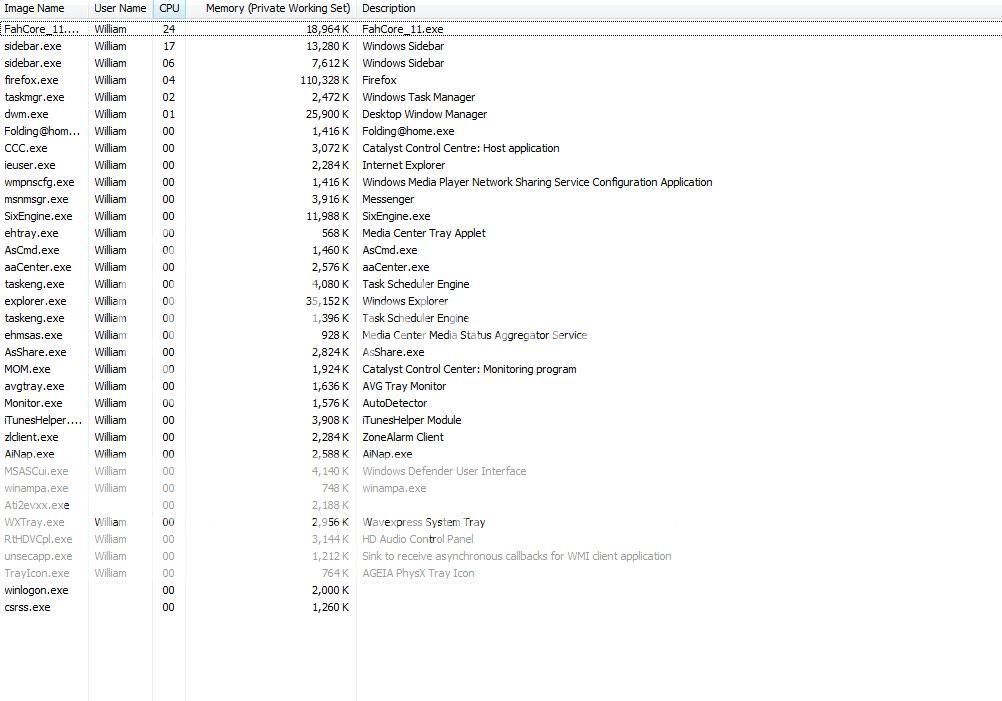1002x701 pixels.
Task: Click the User Name column header
Action: (120, 8)
